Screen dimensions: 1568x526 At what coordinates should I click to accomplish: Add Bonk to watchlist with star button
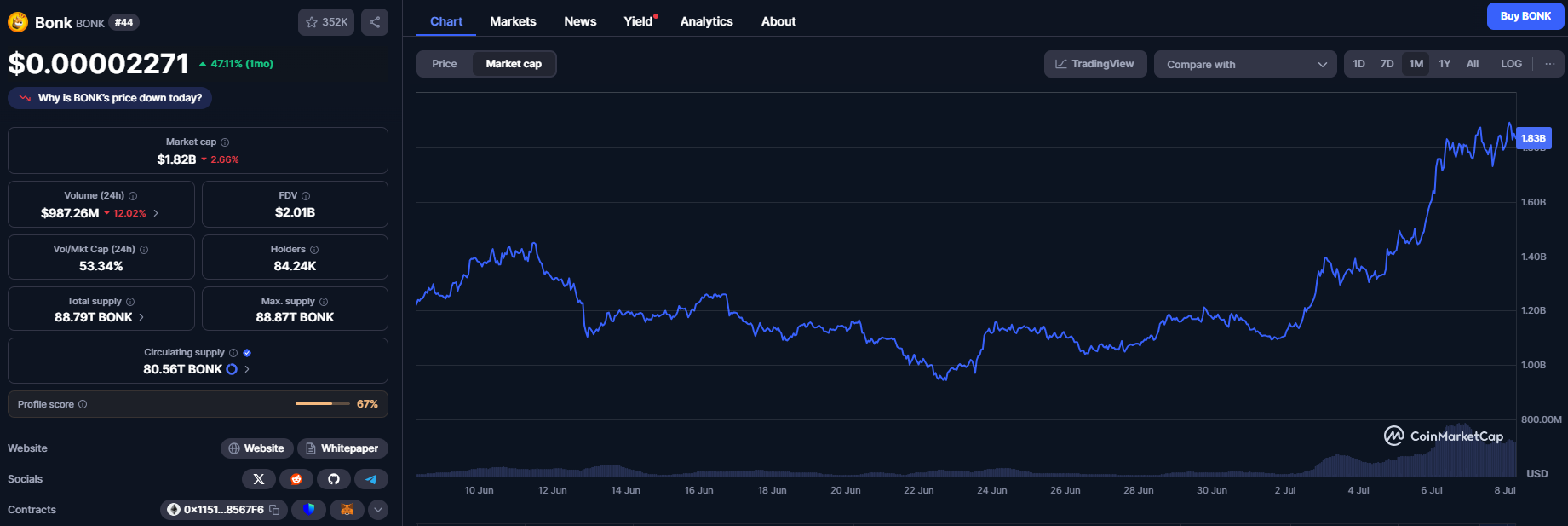(x=326, y=22)
